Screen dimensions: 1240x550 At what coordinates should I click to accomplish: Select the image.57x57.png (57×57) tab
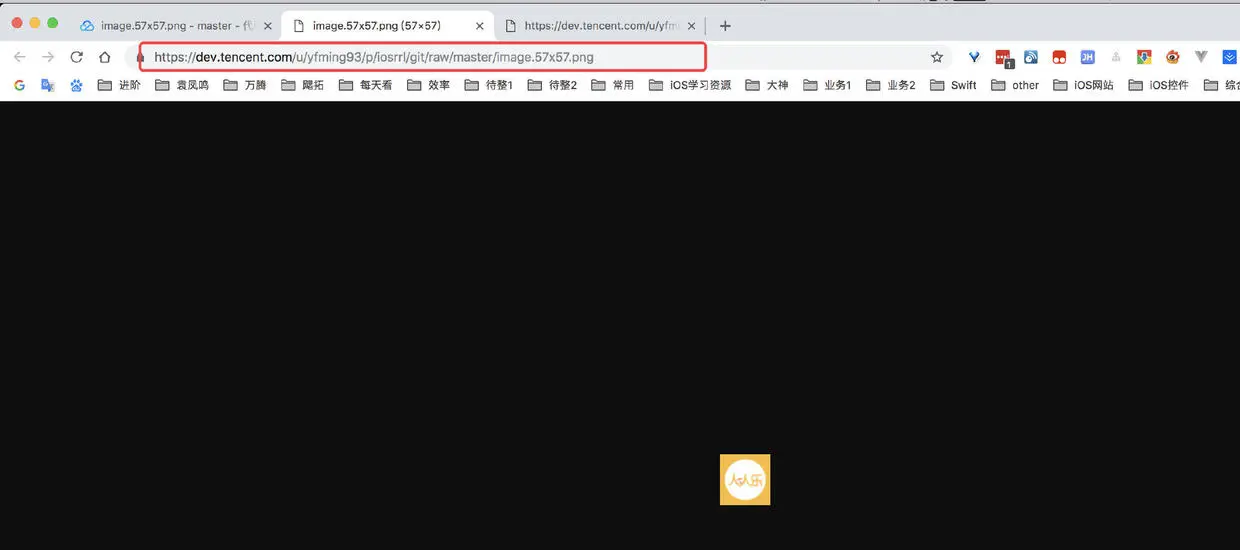387,26
